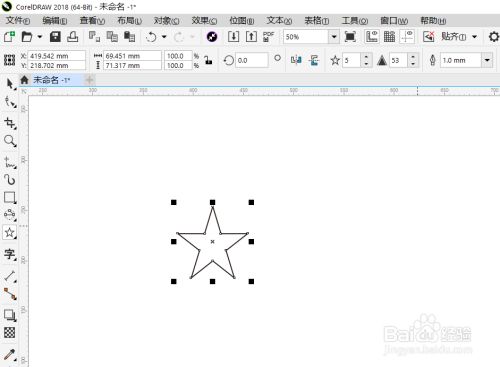Toggle full-screen preview
The height and width of the screenshot is (367, 500).
point(350,36)
